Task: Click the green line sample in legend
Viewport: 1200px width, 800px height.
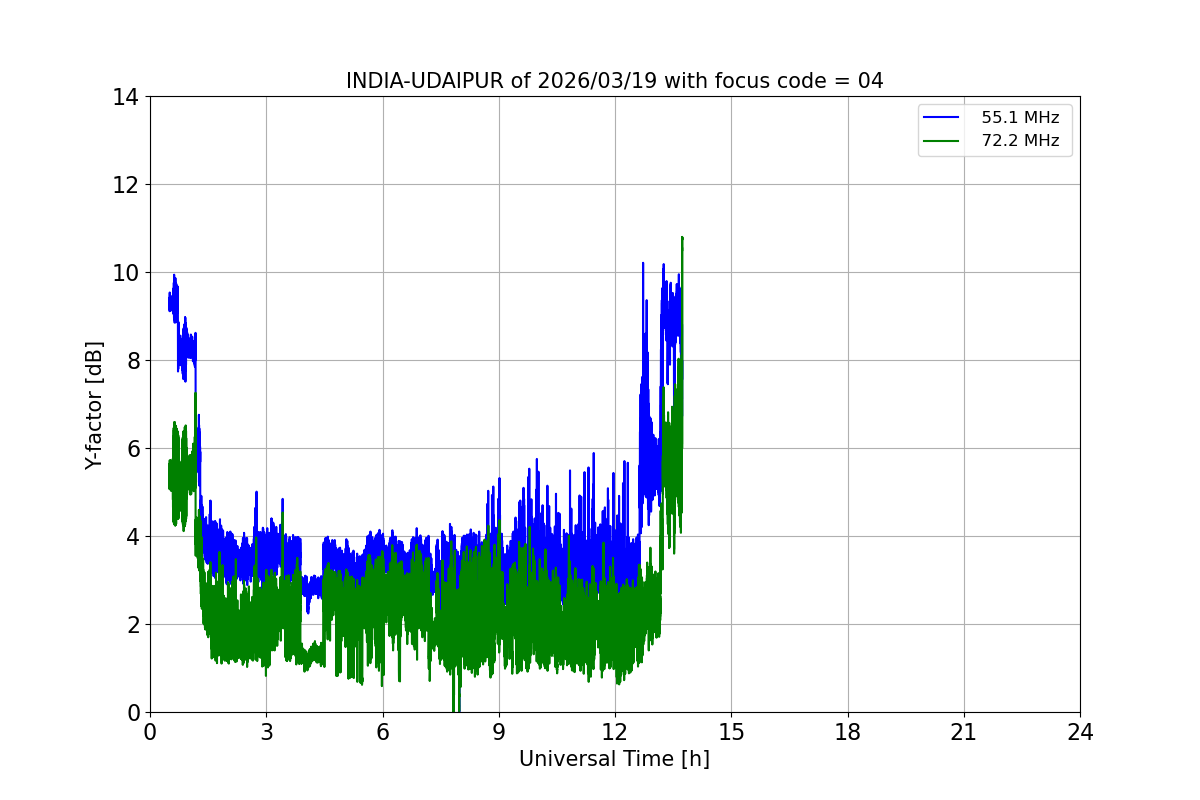Action: [x=942, y=141]
